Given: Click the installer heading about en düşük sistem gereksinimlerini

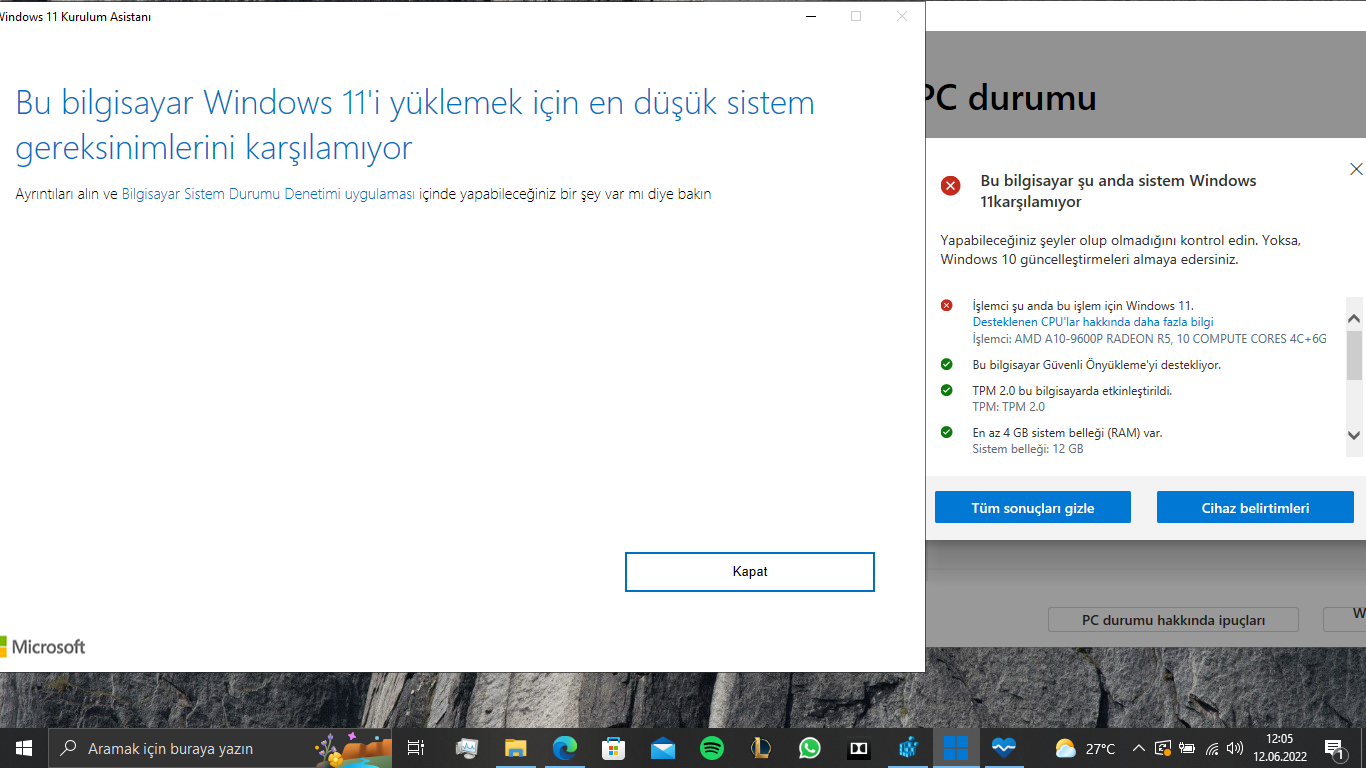Looking at the screenshot, I should pyautogui.click(x=415, y=125).
